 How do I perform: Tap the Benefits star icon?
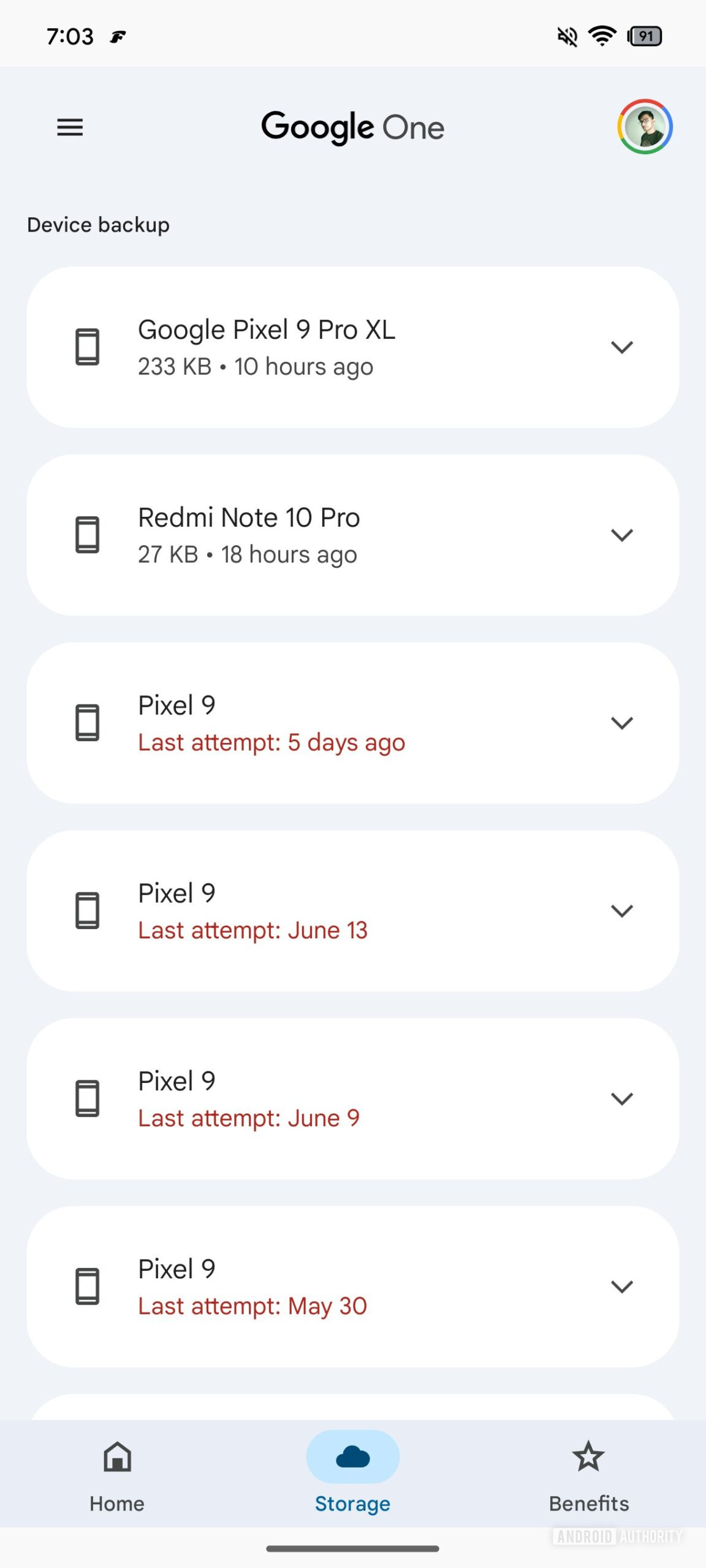[x=588, y=1457]
